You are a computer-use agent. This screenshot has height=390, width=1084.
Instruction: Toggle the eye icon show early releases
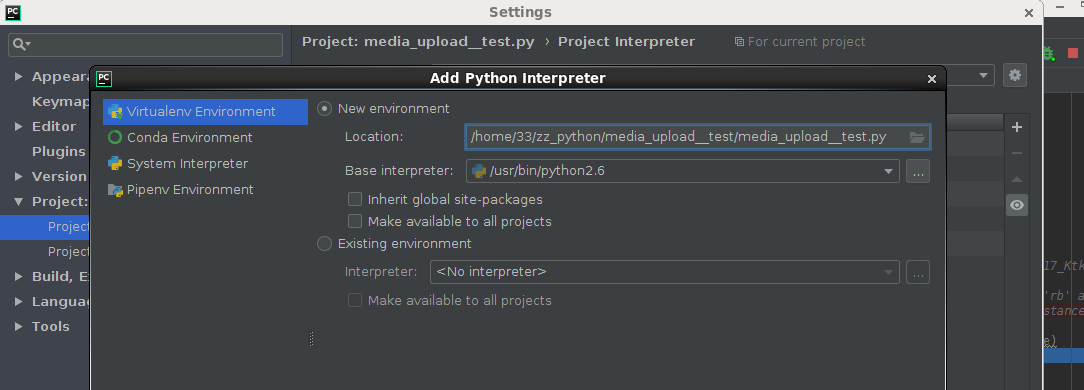tap(1016, 205)
